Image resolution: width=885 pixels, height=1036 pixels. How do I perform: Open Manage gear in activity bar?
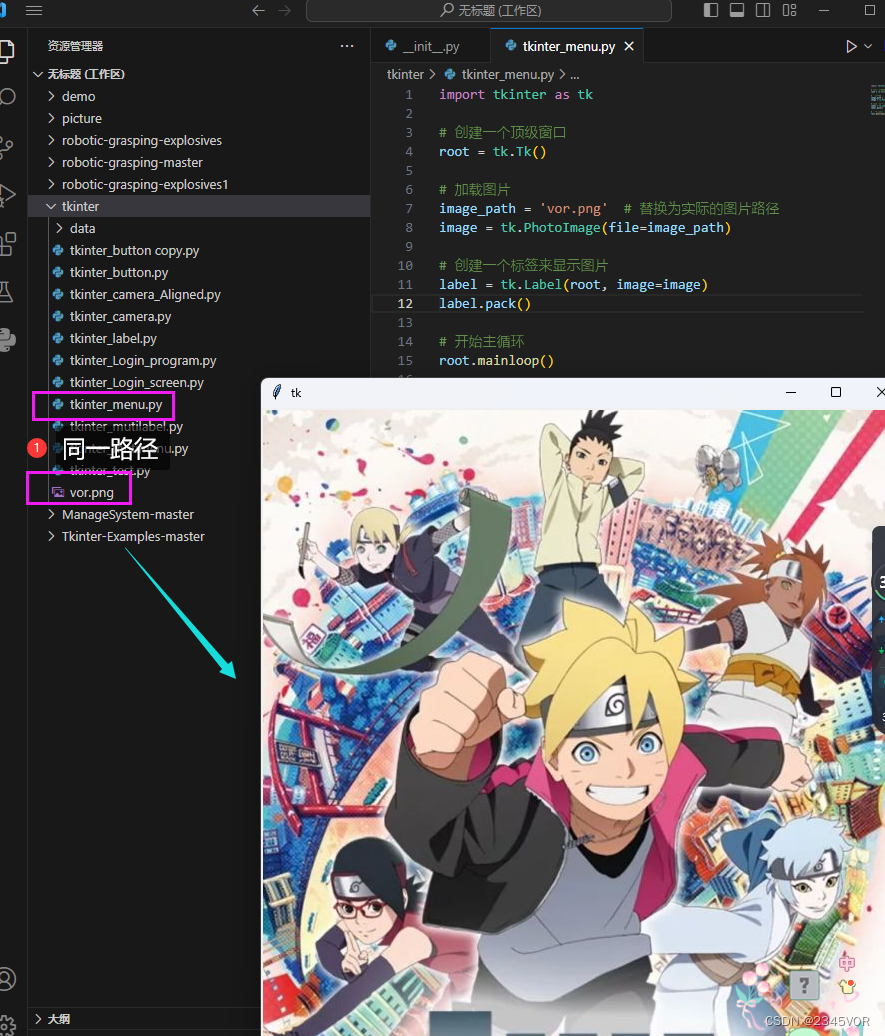[7, 1025]
